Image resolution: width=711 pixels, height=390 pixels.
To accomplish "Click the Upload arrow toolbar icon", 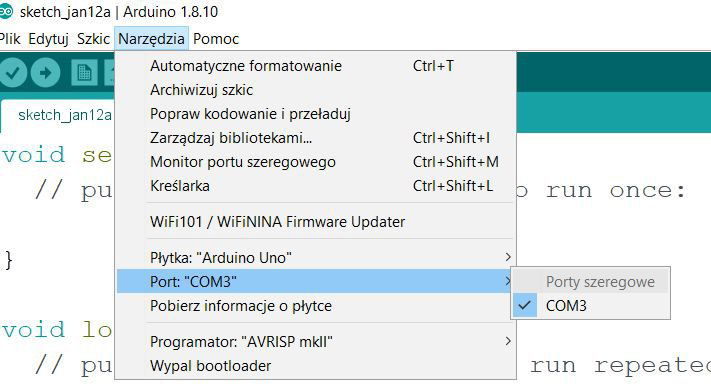I will point(45,73).
